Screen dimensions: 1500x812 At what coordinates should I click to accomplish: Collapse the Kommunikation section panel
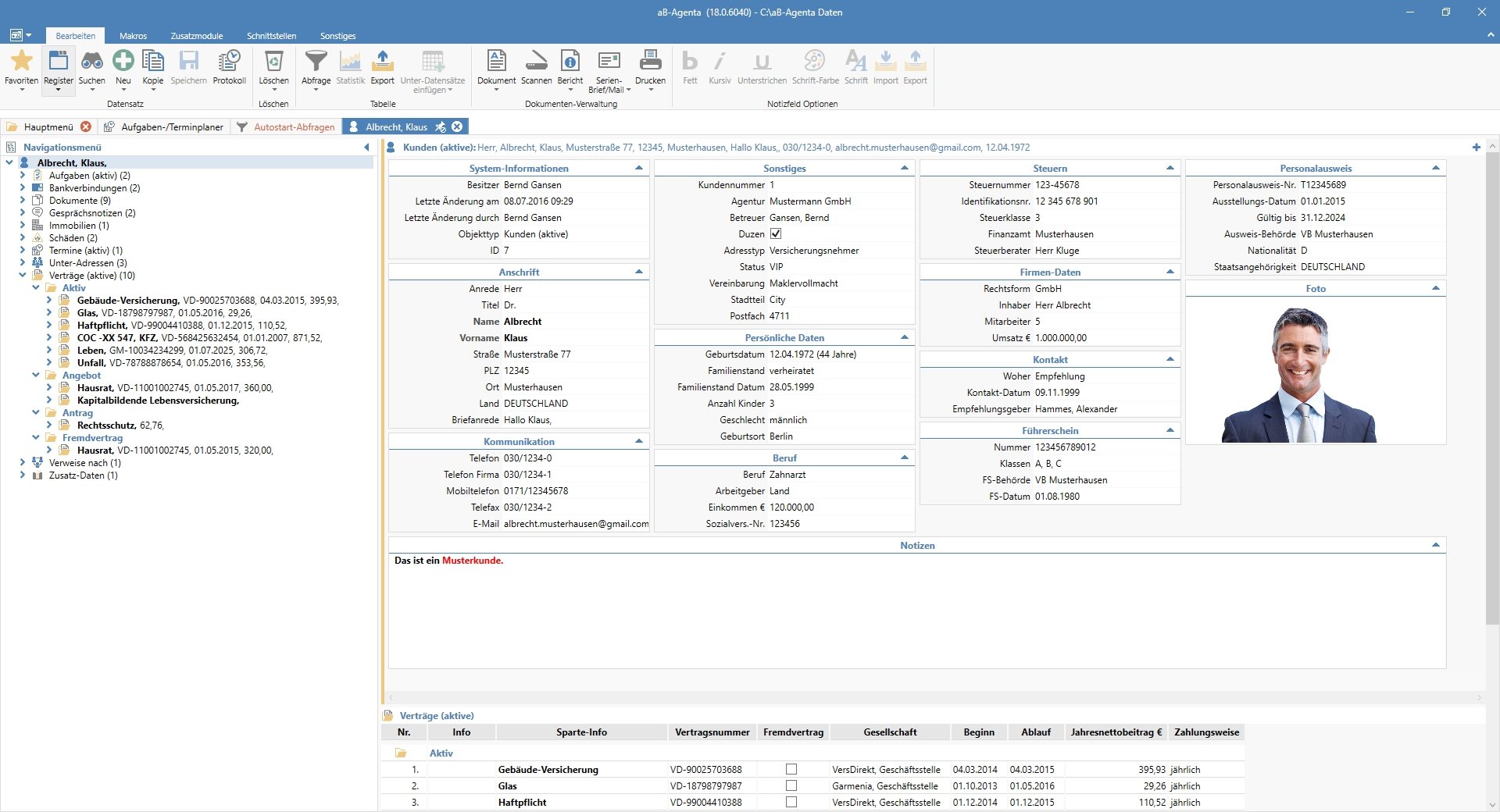[638, 441]
